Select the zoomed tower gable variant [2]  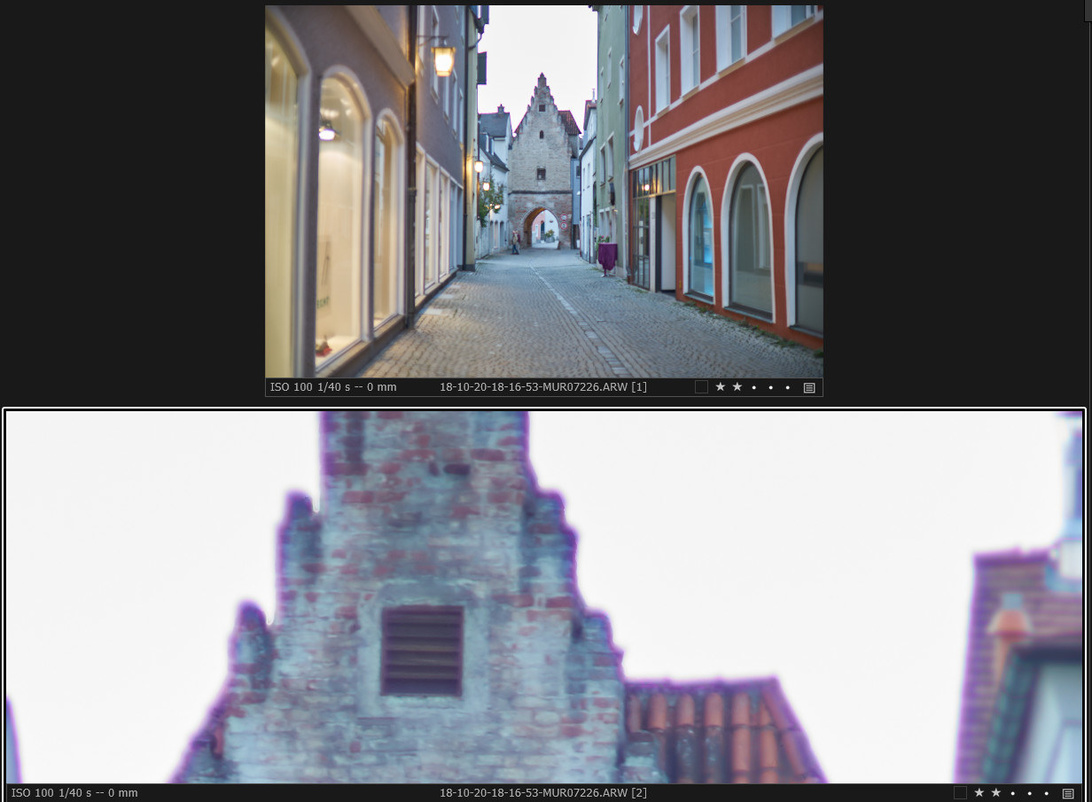click(x=544, y=596)
